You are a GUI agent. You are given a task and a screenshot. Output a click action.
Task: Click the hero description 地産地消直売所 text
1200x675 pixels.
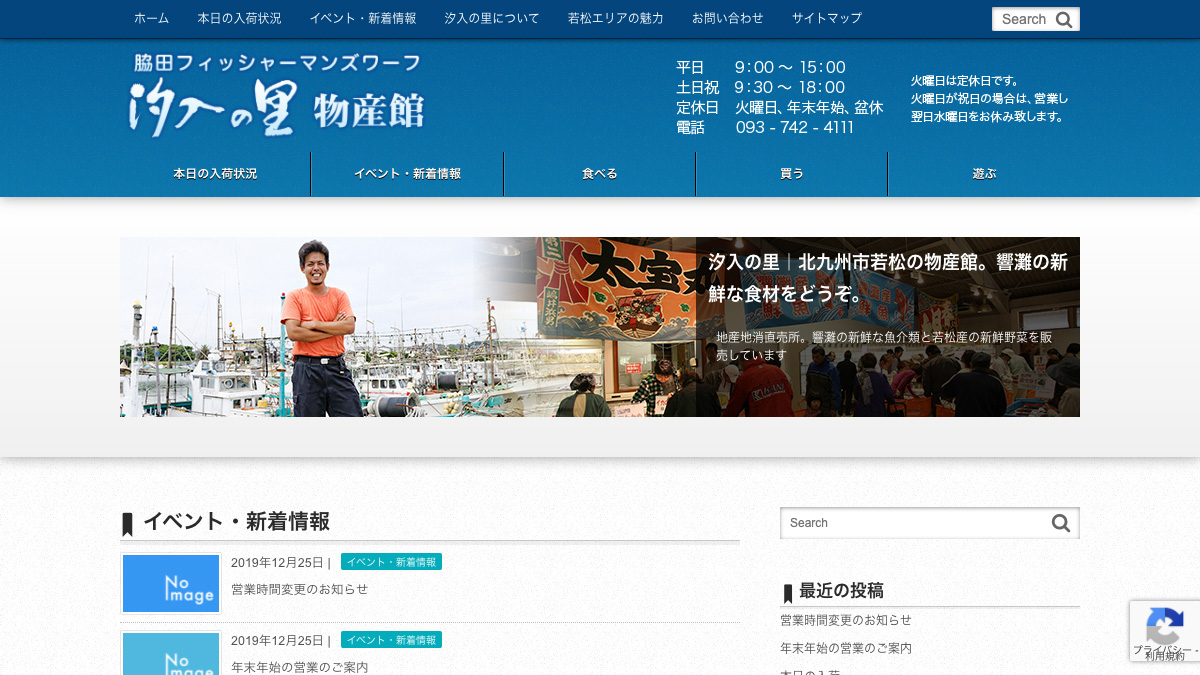click(884, 346)
